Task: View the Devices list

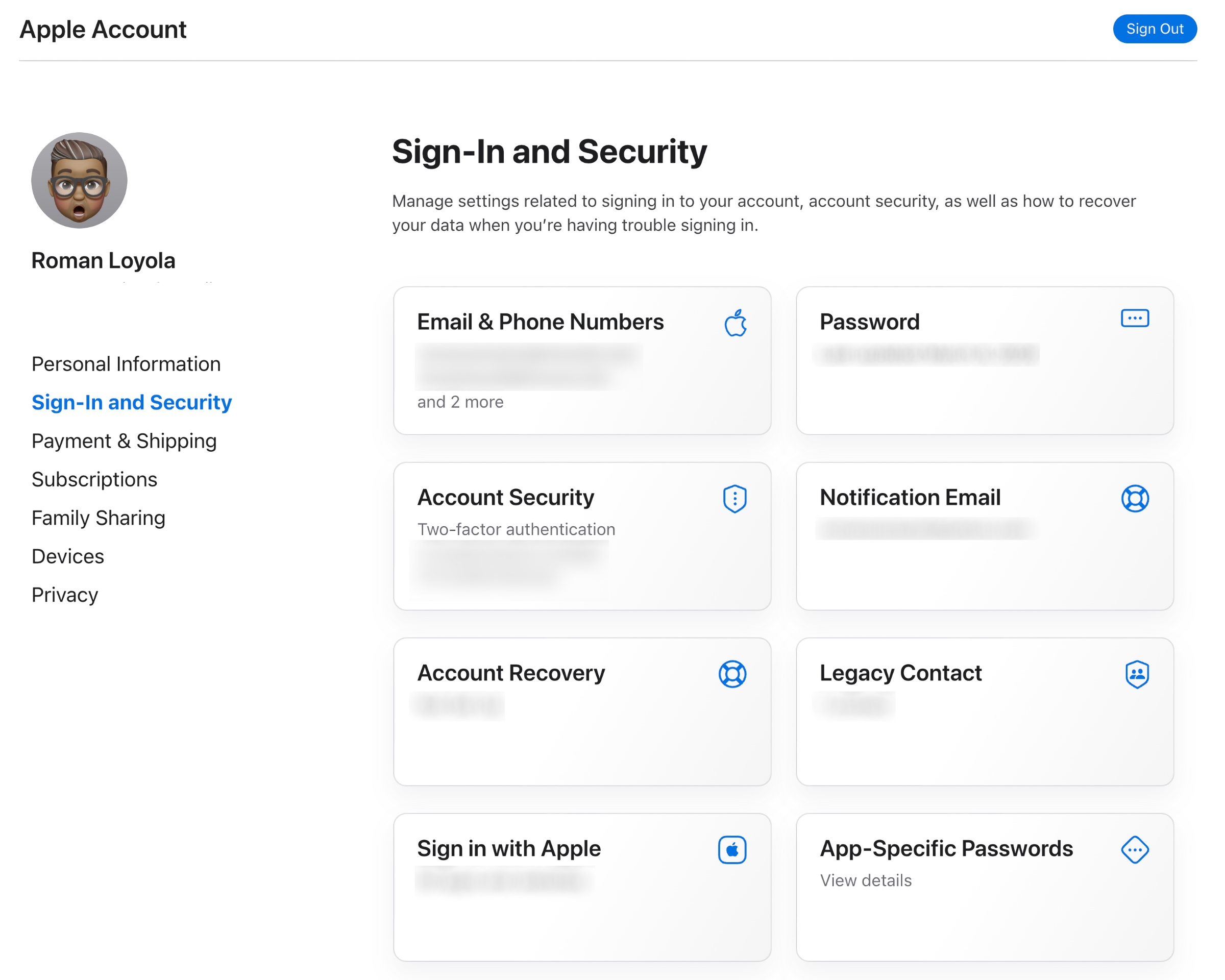Action: (67, 556)
